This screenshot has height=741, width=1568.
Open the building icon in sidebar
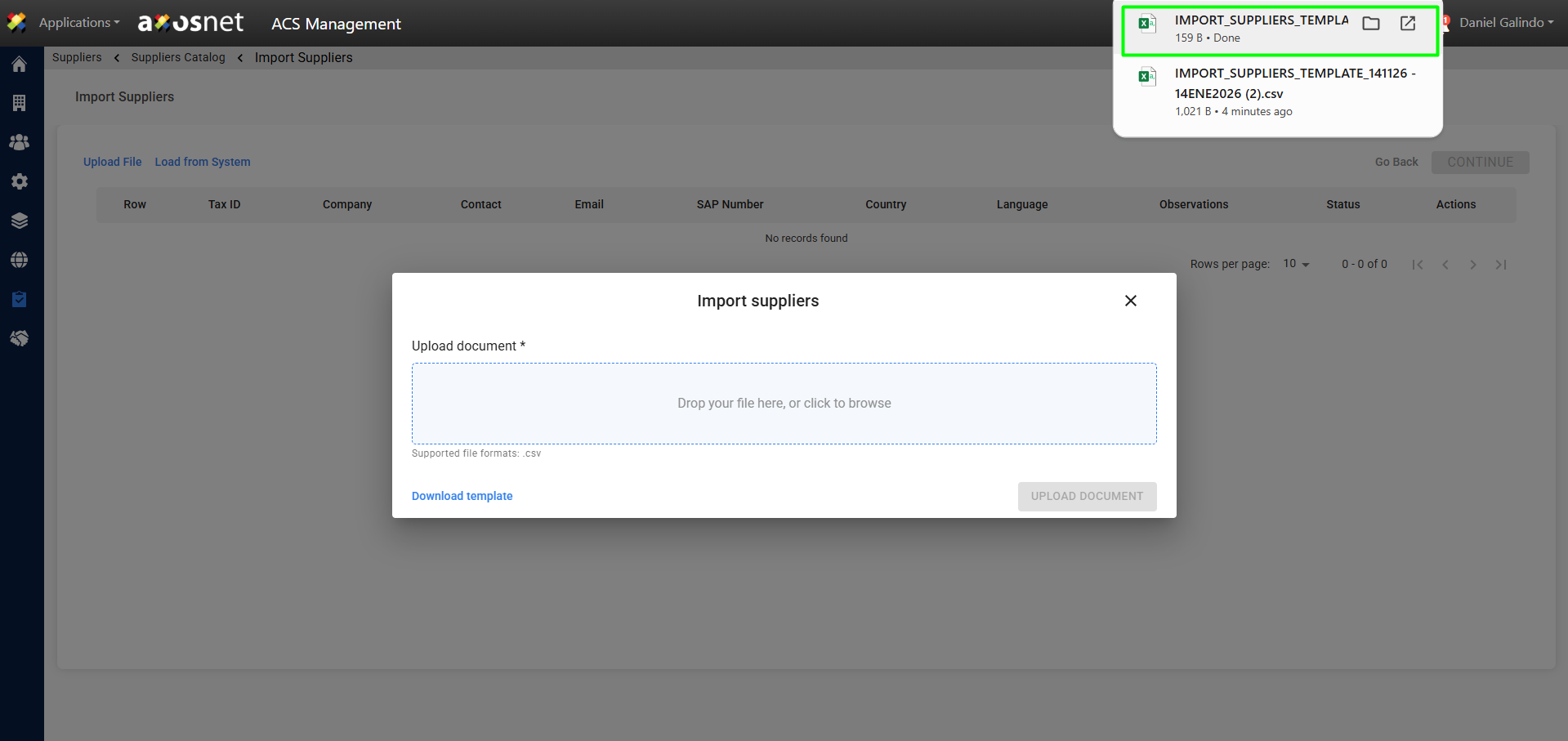20,103
